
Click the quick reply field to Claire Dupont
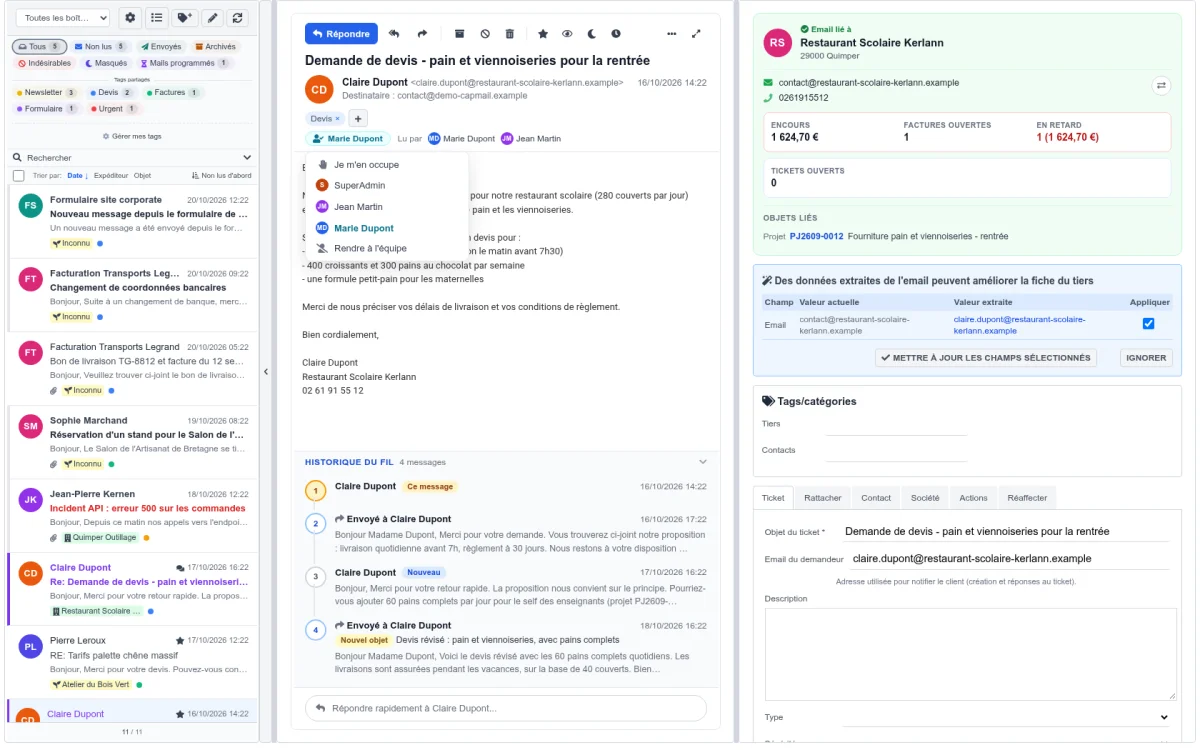(x=506, y=708)
